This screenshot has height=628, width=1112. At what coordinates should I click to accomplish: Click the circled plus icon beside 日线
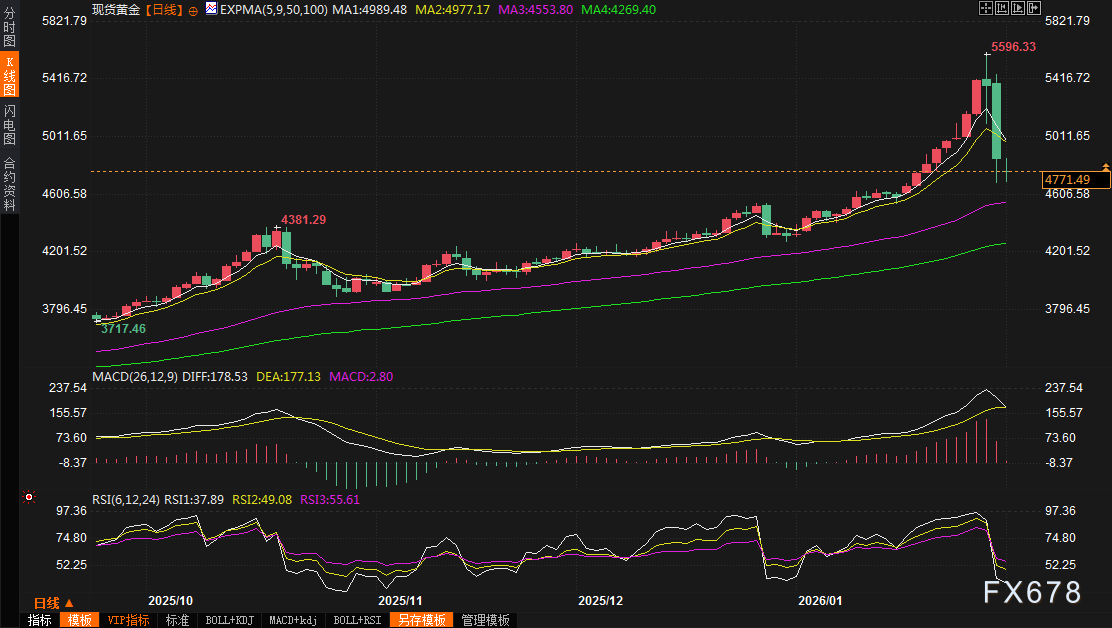coord(193,10)
